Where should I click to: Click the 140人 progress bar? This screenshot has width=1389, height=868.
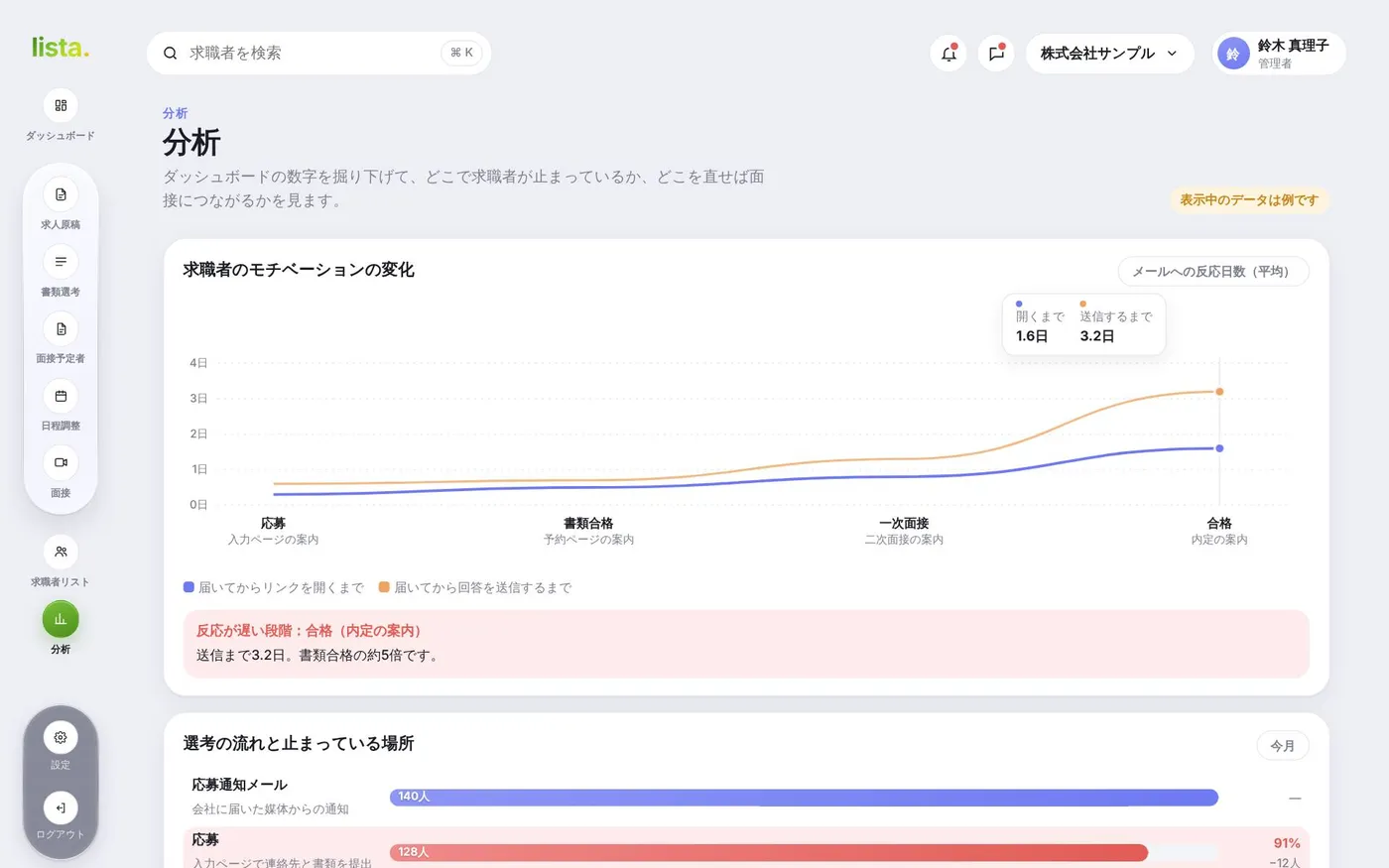coord(804,798)
